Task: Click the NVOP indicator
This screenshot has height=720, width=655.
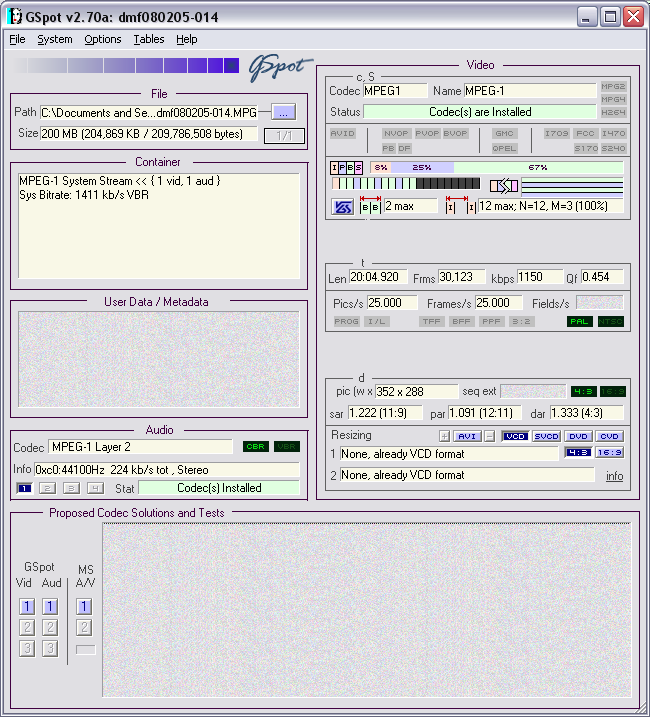Action: 396,134
